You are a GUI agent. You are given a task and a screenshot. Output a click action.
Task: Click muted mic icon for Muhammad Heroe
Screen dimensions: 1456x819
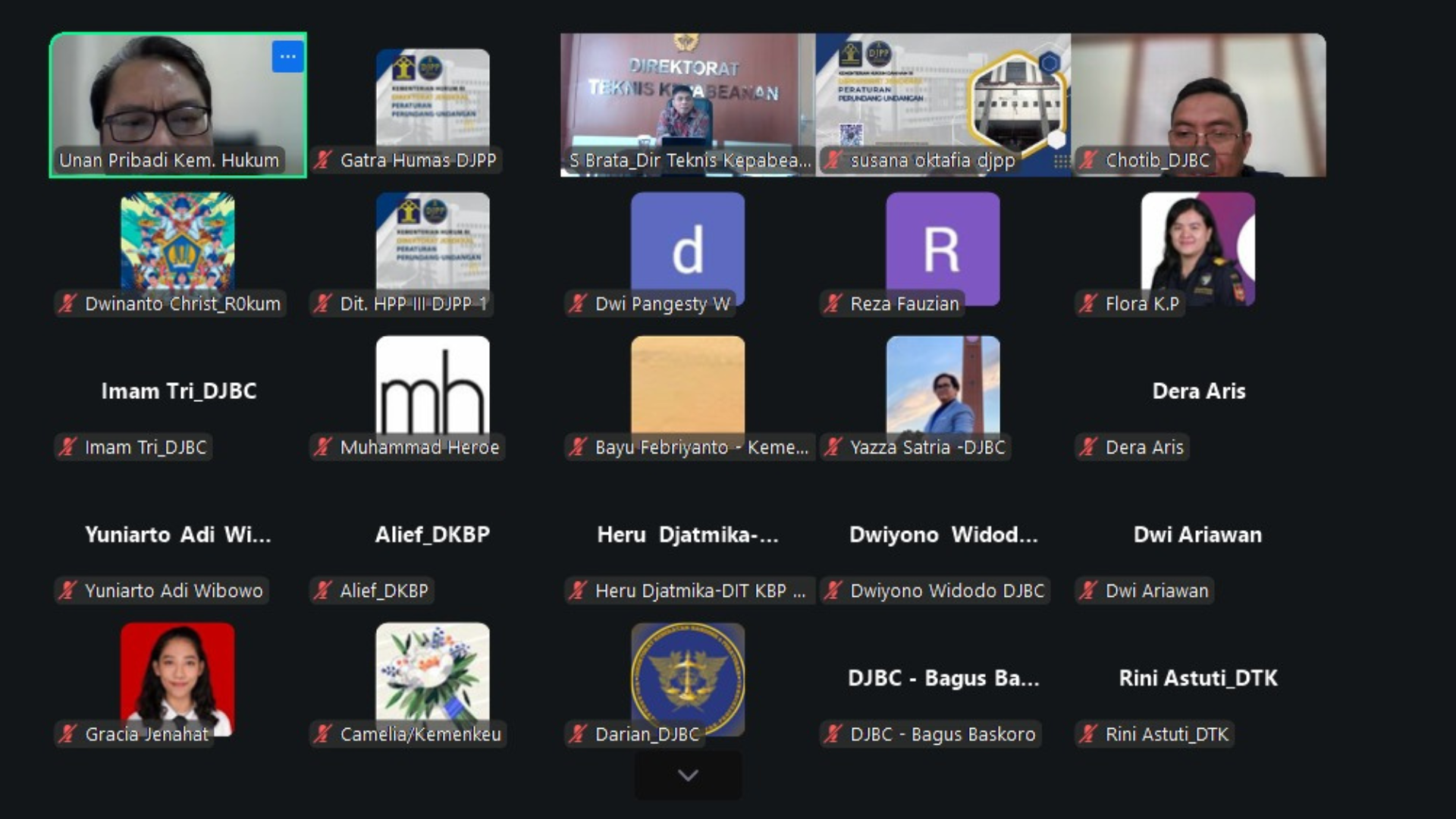pyautogui.click(x=323, y=447)
